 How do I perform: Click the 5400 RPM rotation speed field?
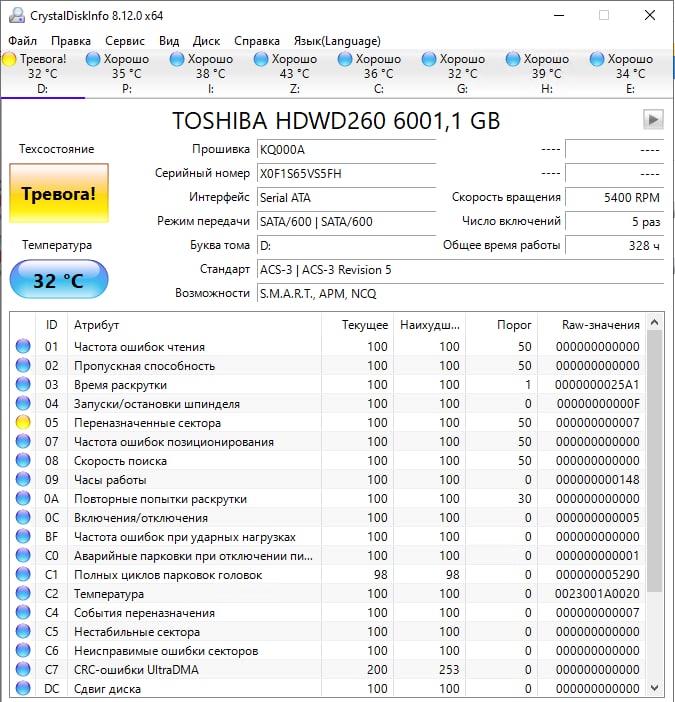point(614,197)
